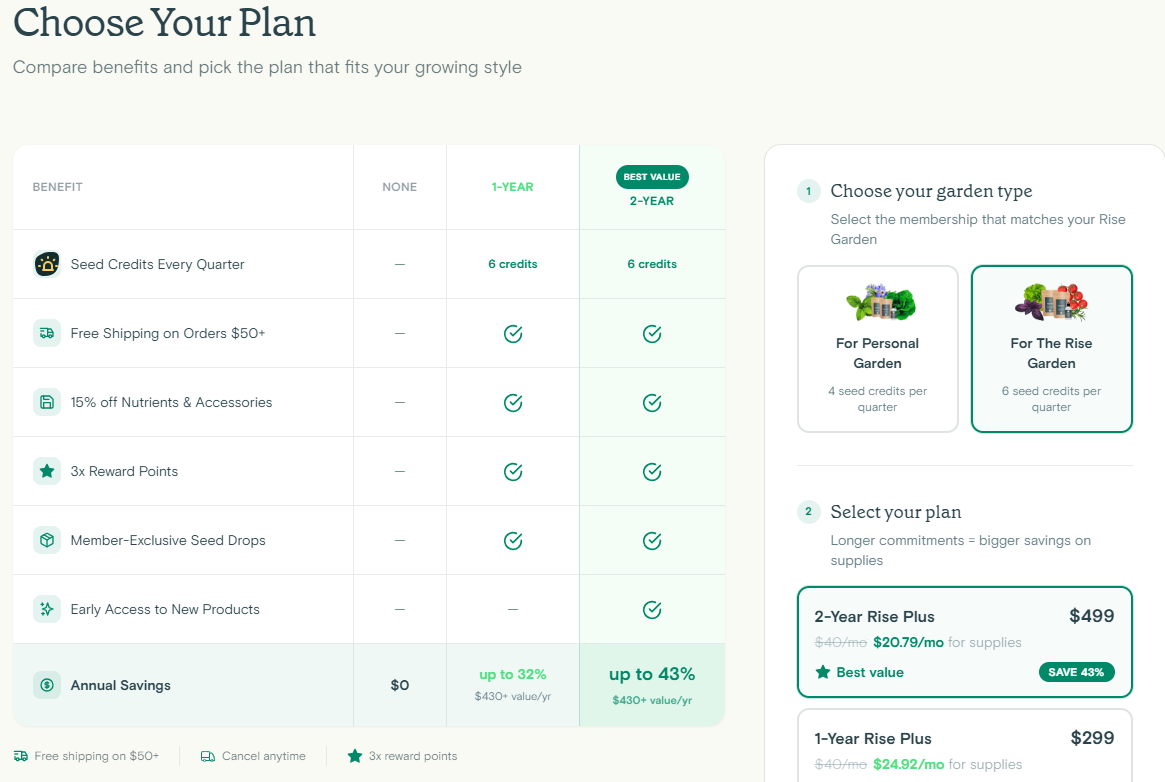1165x782 pixels.
Task: Select the For Personal Garden option
Action: click(x=877, y=348)
